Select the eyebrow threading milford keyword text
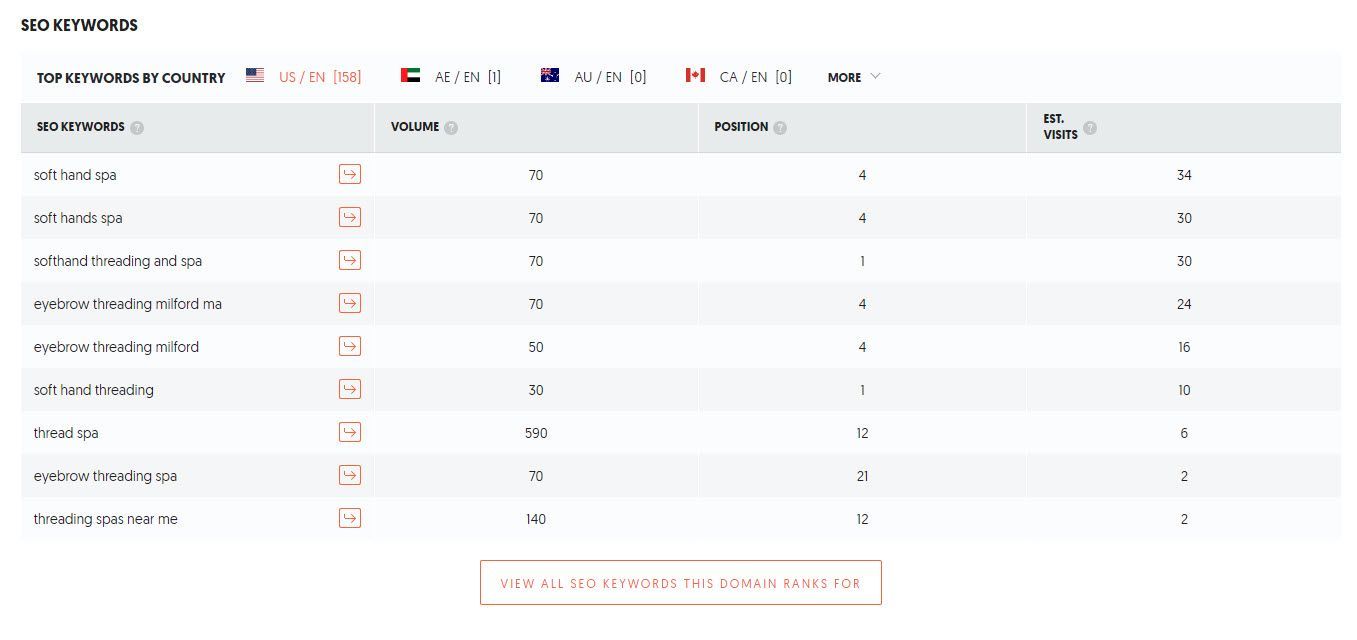The width and height of the screenshot is (1357, 640). 116,347
